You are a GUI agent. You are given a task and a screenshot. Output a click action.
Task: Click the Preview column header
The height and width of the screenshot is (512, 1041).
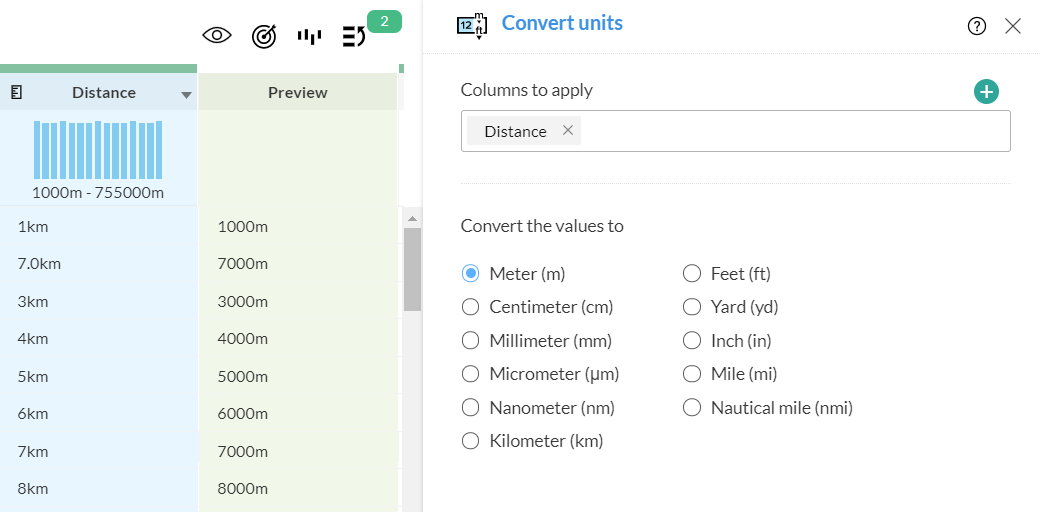[x=297, y=92]
